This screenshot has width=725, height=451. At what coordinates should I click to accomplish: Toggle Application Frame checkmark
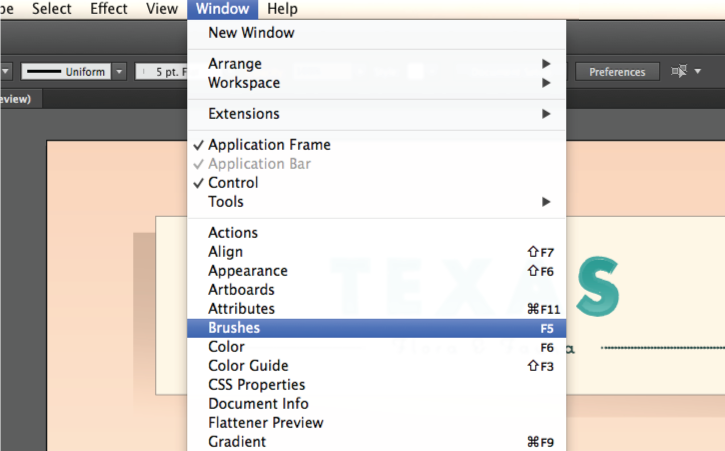[x=376, y=145]
